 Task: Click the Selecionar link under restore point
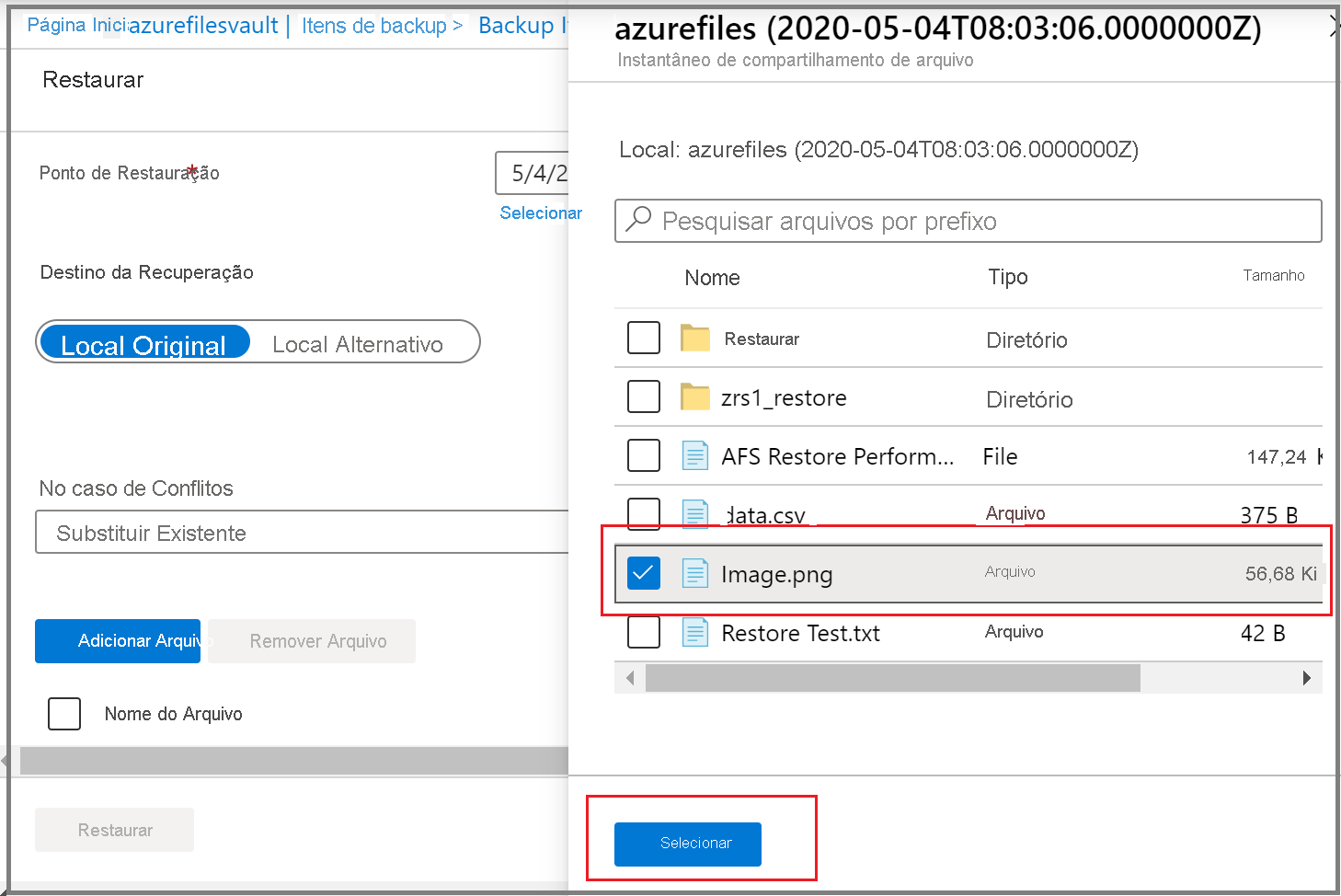click(x=541, y=213)
